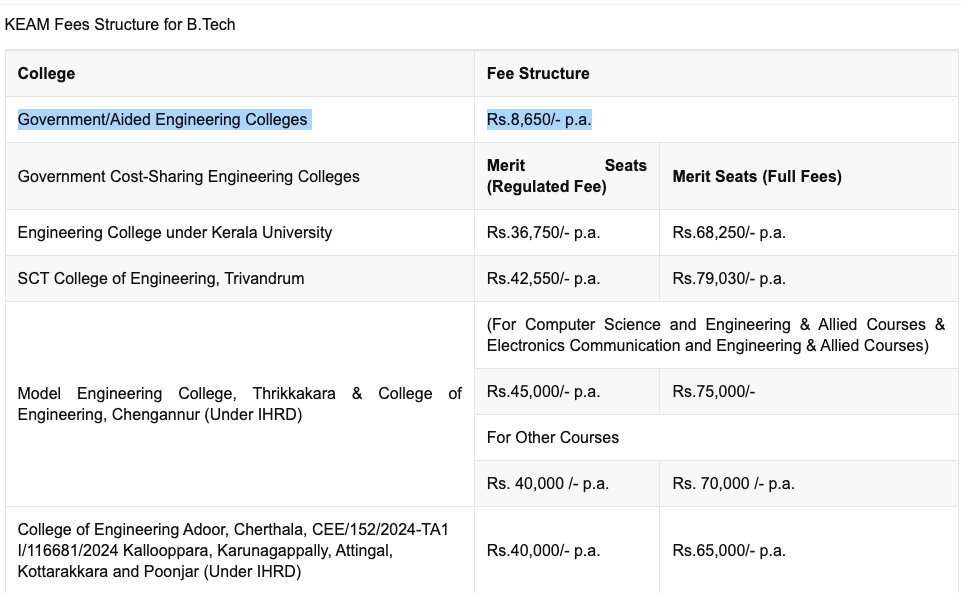Click the 'Rs.42,550/- p.a.' fee cell

click(543, 279)
